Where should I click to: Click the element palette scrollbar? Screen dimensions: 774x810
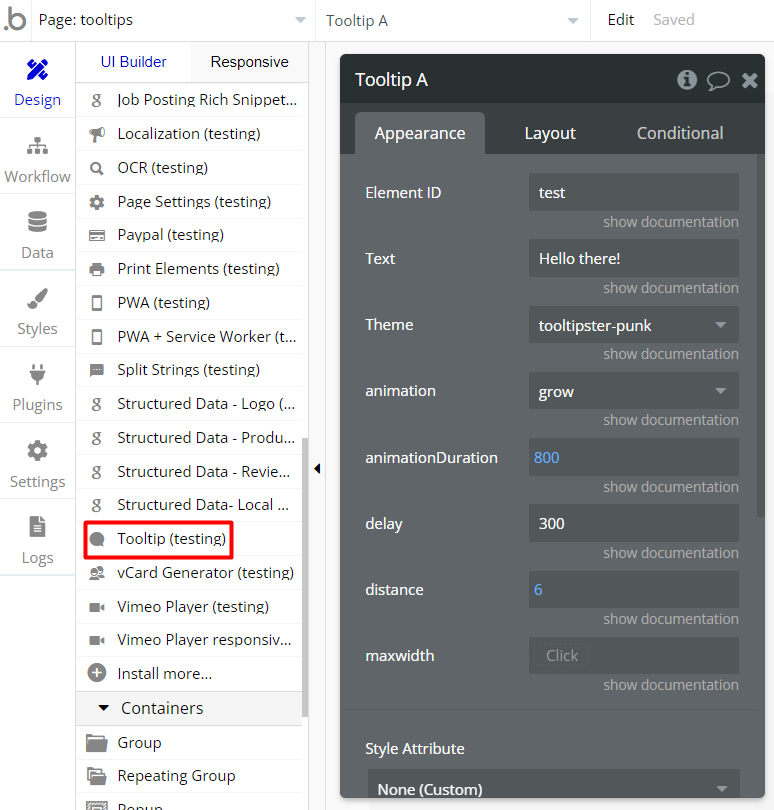coord(305,577)
